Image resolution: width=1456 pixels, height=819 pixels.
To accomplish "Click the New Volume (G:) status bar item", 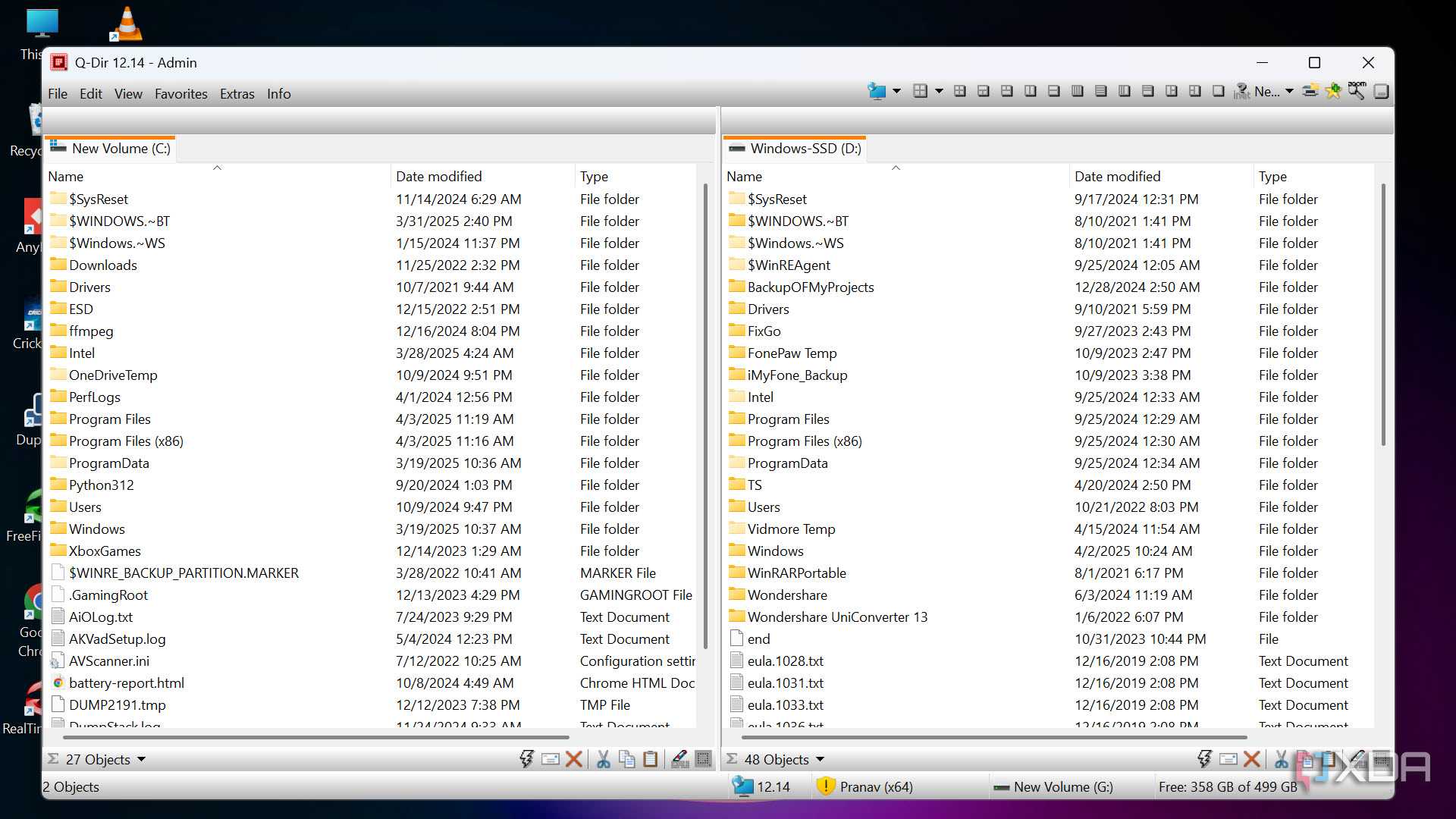I will [x=1053, y=786].
